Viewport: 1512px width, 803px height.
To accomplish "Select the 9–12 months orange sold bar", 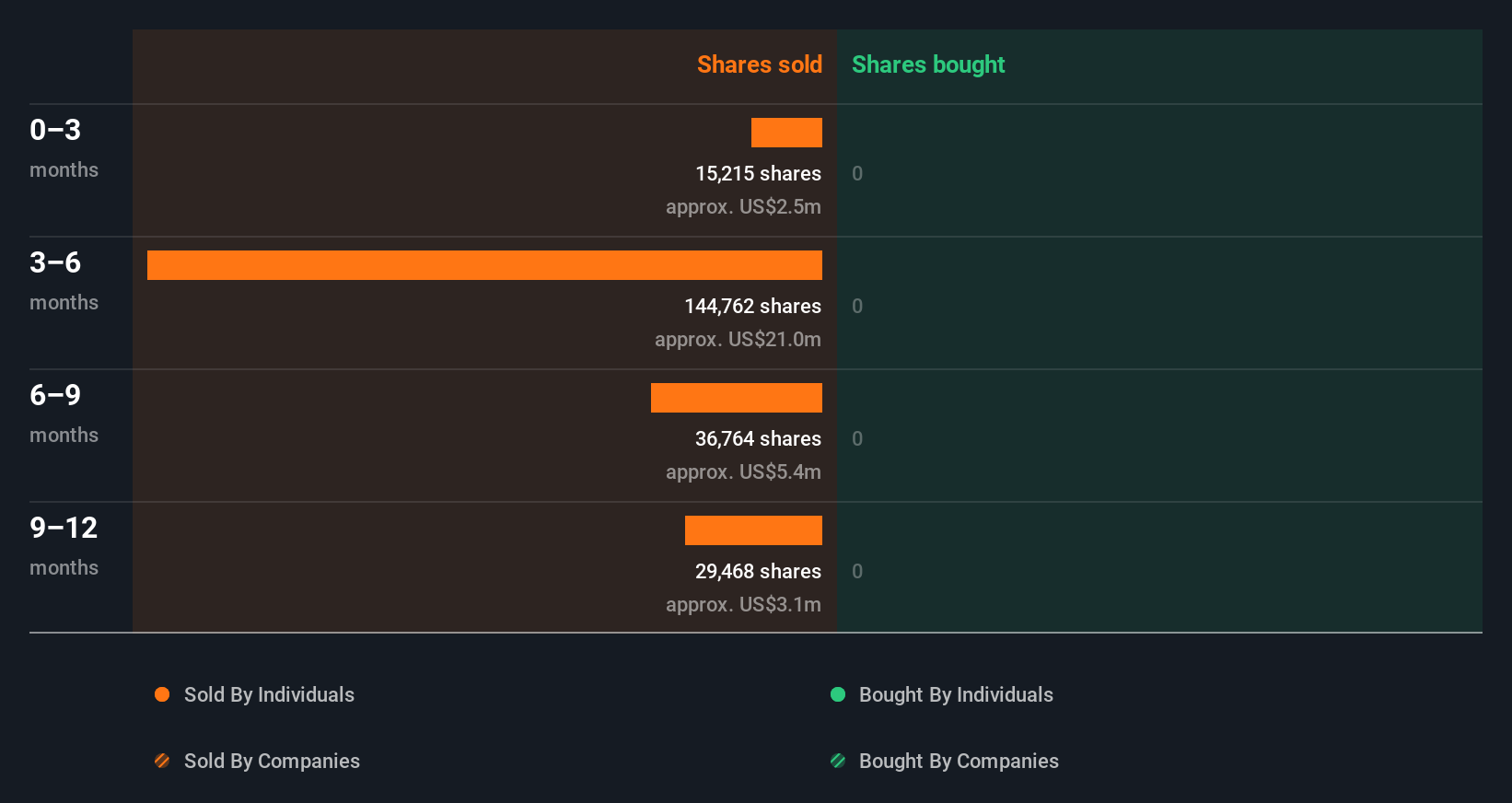I will [753, 530].
